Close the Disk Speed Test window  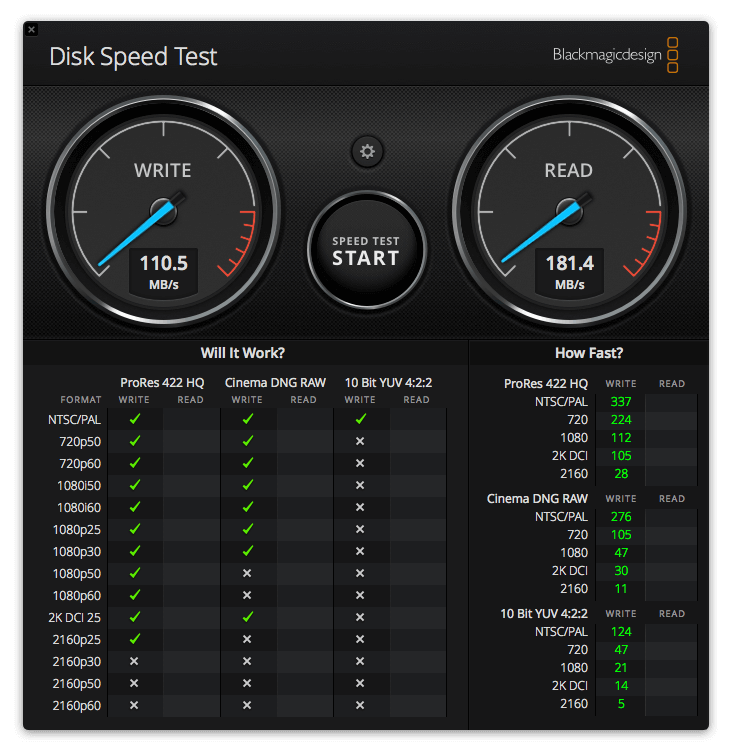pyautogui.click(x=32, y=29)
